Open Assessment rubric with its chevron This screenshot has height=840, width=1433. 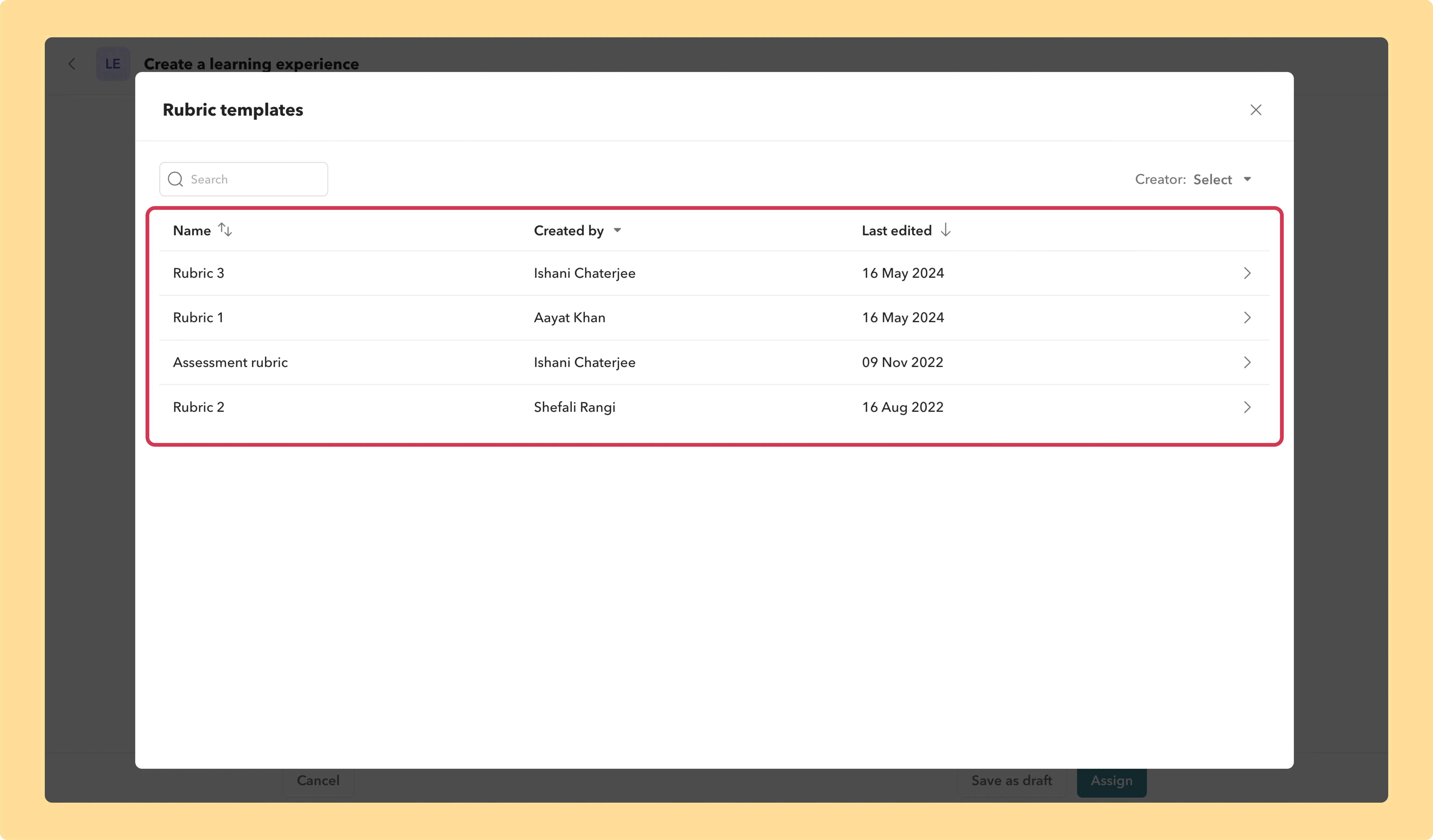(x=1247, y=363)
